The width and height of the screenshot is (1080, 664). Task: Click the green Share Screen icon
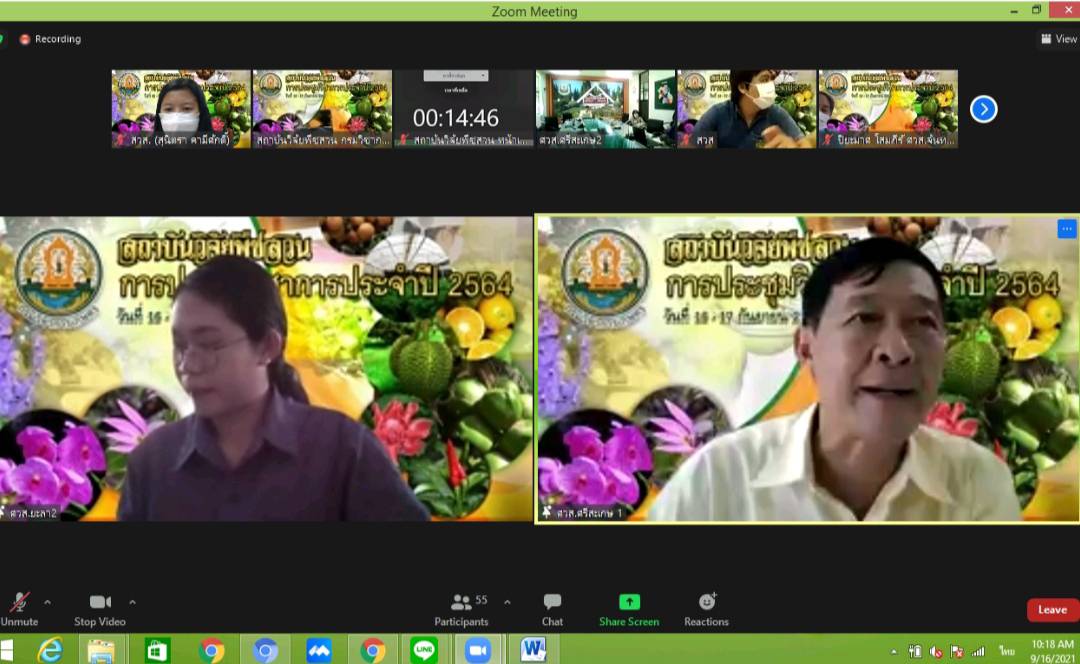tap(629, 602)
